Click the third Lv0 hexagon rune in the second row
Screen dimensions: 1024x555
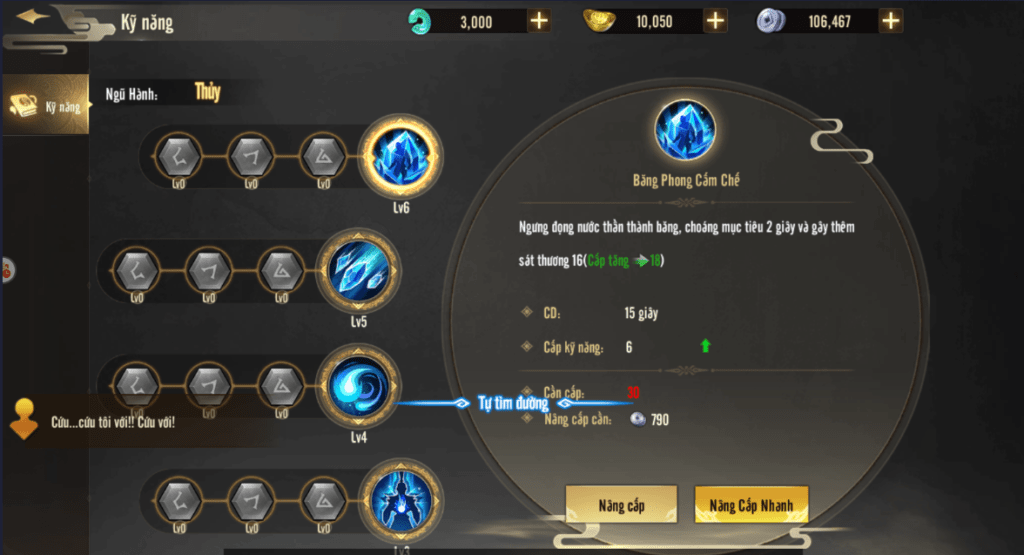281,270
